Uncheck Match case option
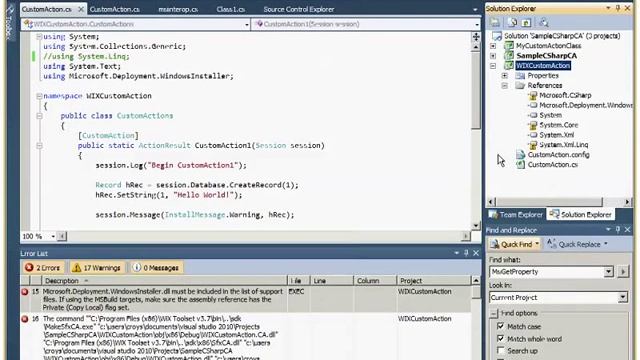640x360 pixels. [500, 326]
